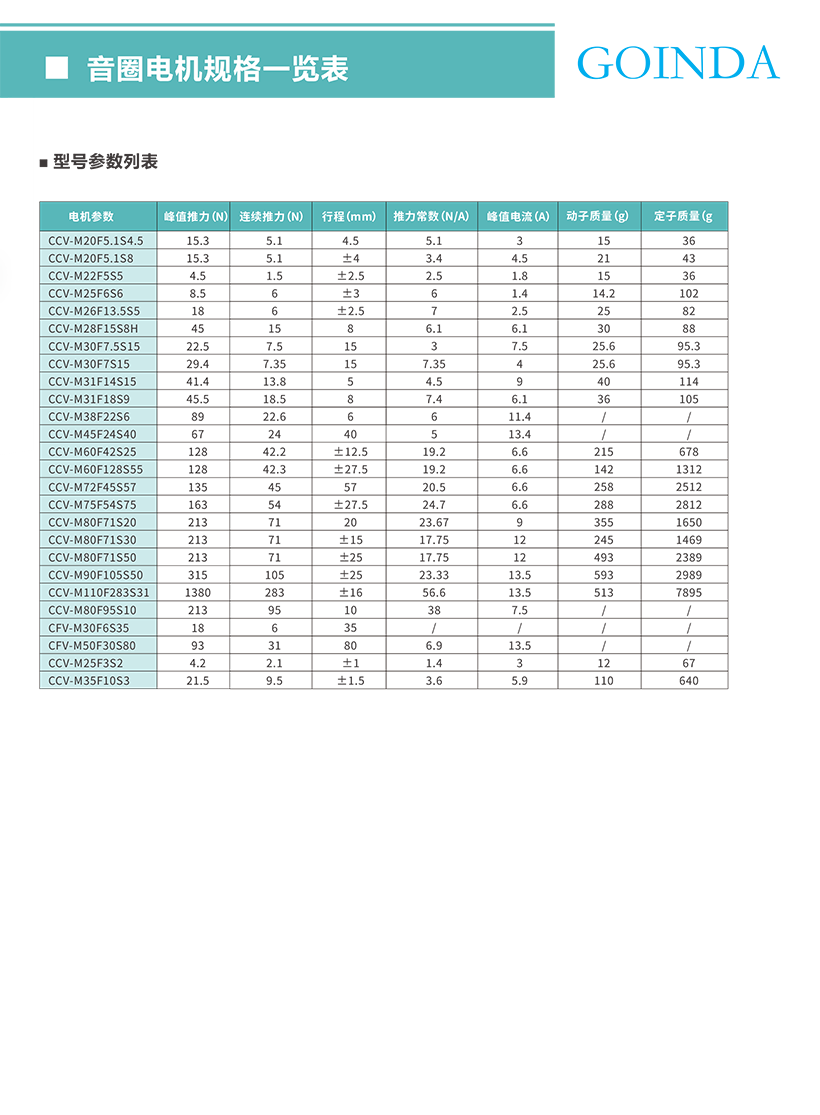The height and width of the screenshot is (1115, 820).
Task: Select model CCV-M25F3S2
Action: tap(85, 663)
